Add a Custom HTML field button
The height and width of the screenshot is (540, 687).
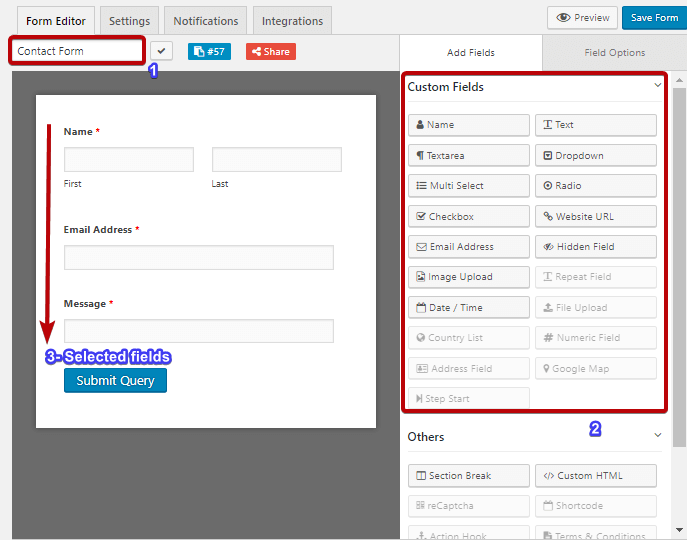pyautogui.click(x=595, y=476)
